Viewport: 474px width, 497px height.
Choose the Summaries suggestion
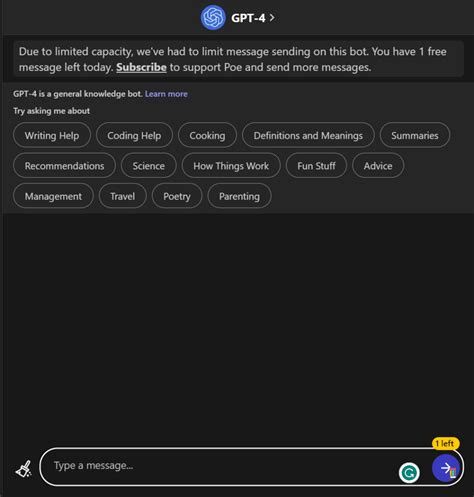(x=415, y=135)
